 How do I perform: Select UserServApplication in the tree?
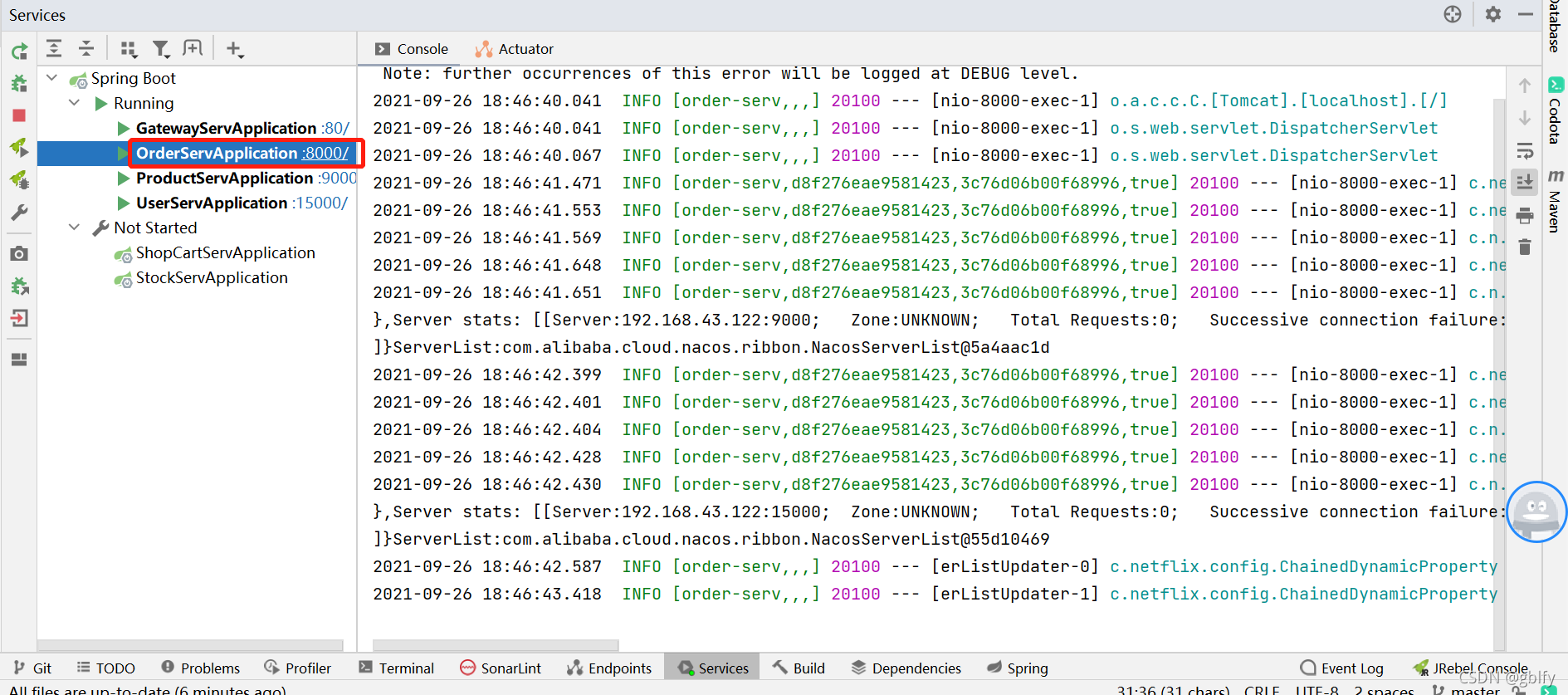pos(212,203)
